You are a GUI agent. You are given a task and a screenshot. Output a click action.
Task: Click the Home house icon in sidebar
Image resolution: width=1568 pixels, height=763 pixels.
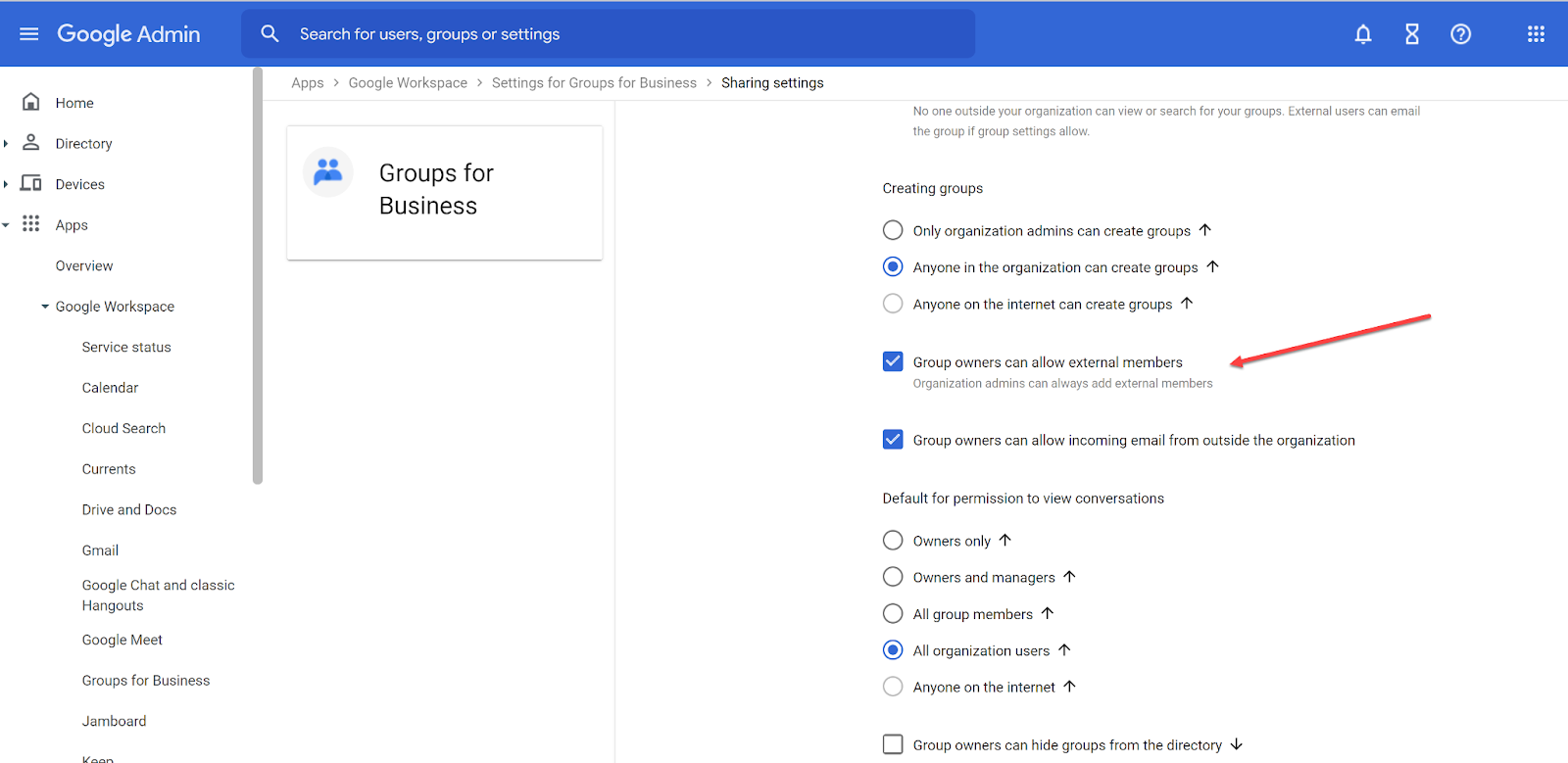point(31,102)
